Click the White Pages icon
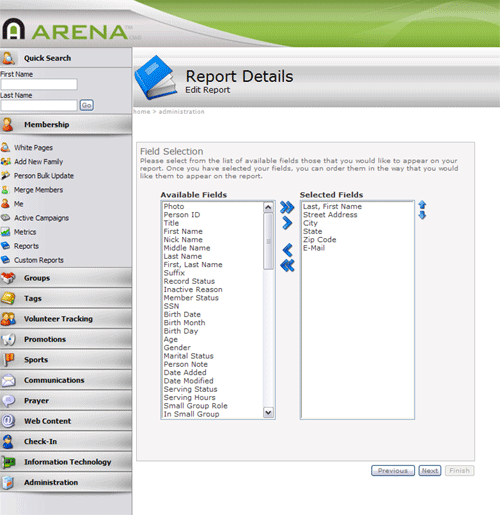This screenshot has width=500, height=515. 5,147
